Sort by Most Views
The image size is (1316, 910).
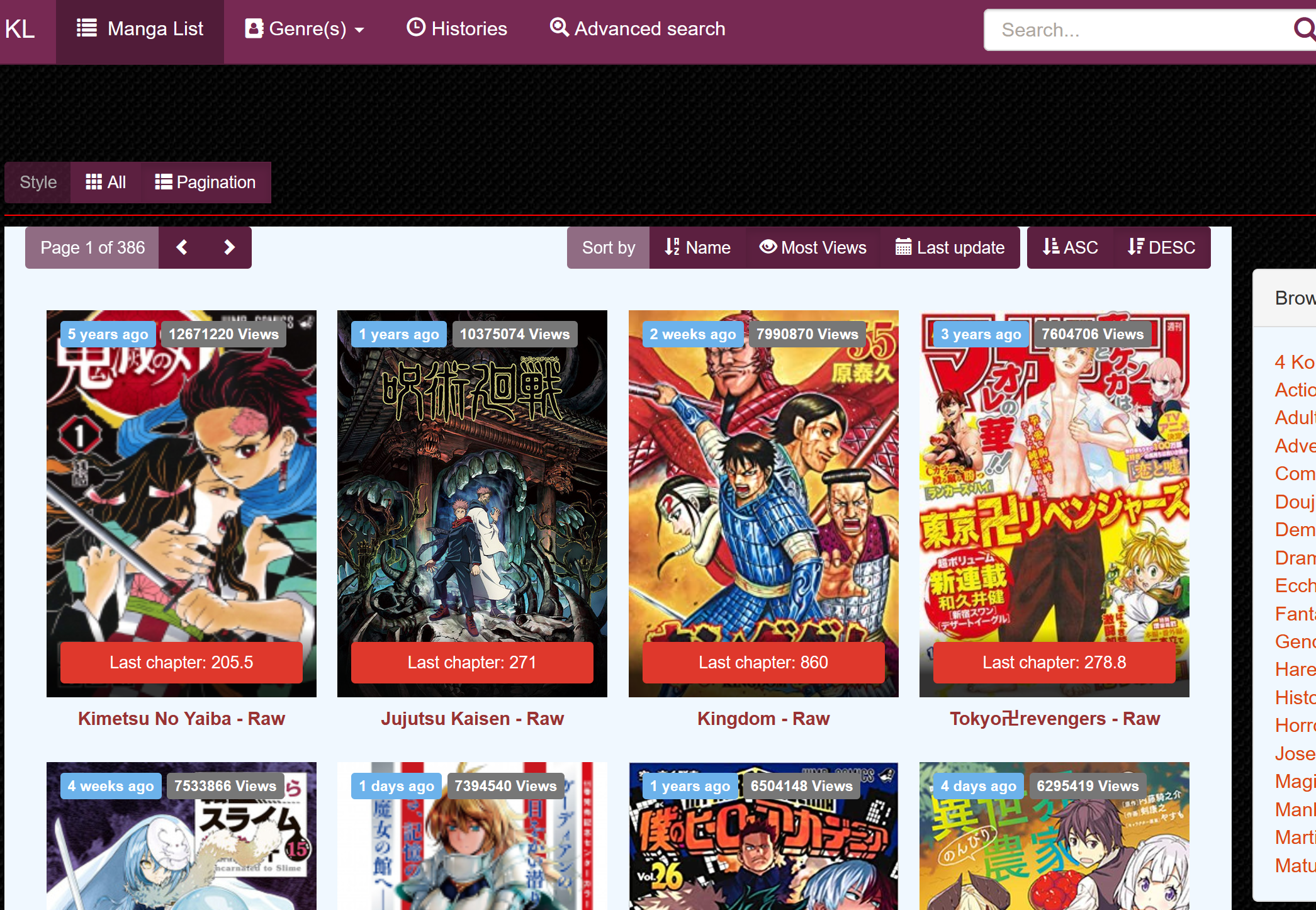pos(813,247)
